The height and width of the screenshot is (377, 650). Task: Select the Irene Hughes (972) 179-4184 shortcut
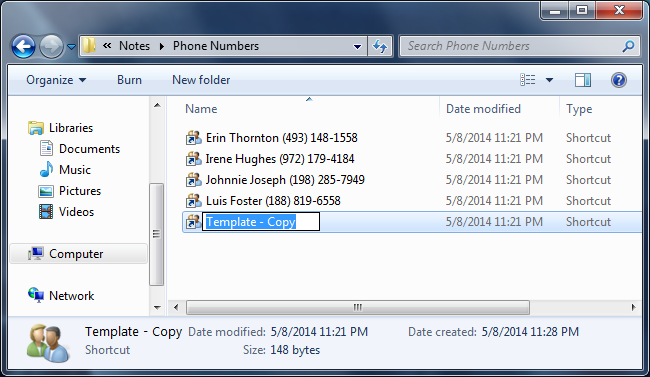pos(280,159)
